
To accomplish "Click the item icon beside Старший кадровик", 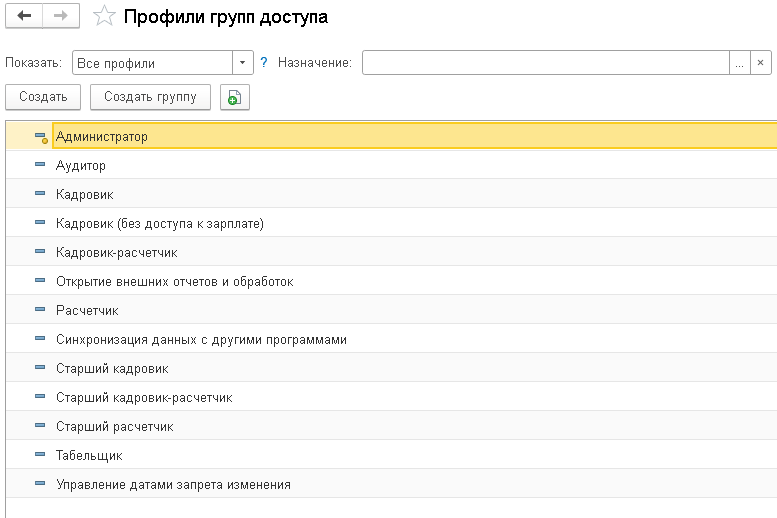I will (40, 368).
